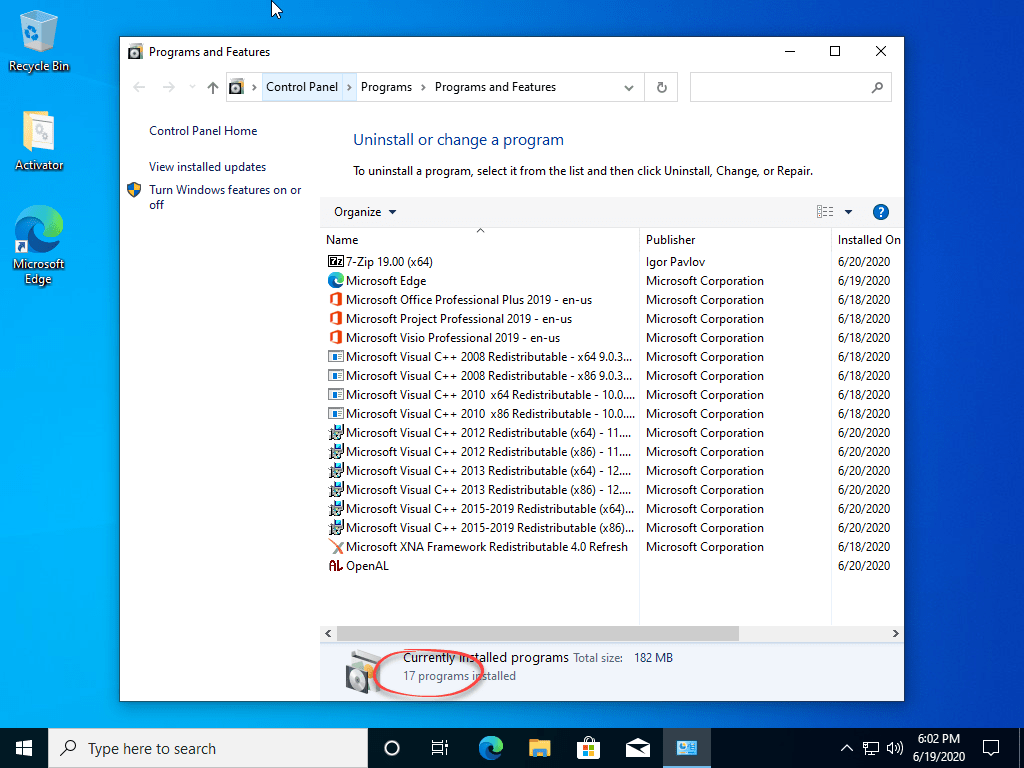Viewport: 1024px width, 768px height.
Task: Open View installed updates link
Action: (208, 167)
